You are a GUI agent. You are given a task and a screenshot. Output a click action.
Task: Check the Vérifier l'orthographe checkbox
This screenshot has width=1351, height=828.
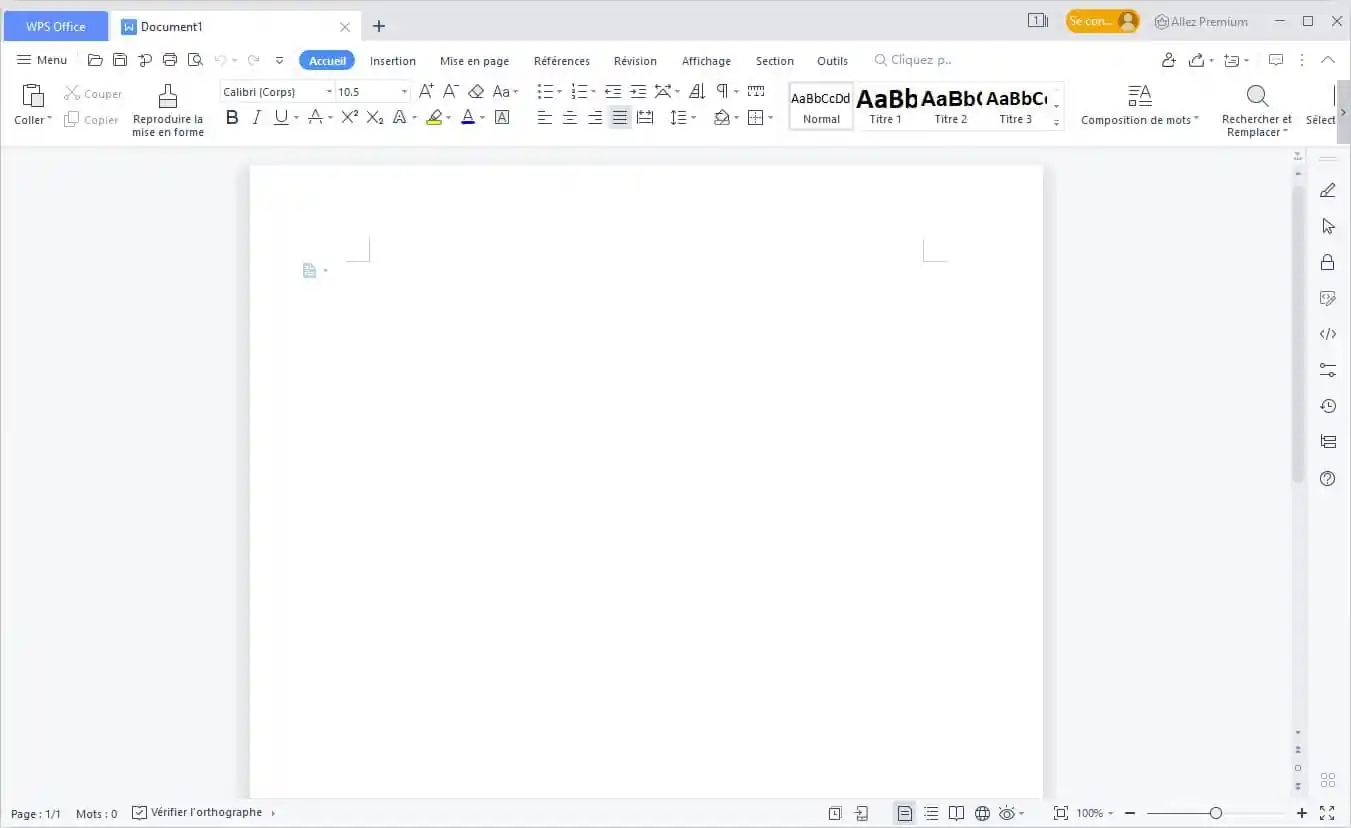[139, 813]
